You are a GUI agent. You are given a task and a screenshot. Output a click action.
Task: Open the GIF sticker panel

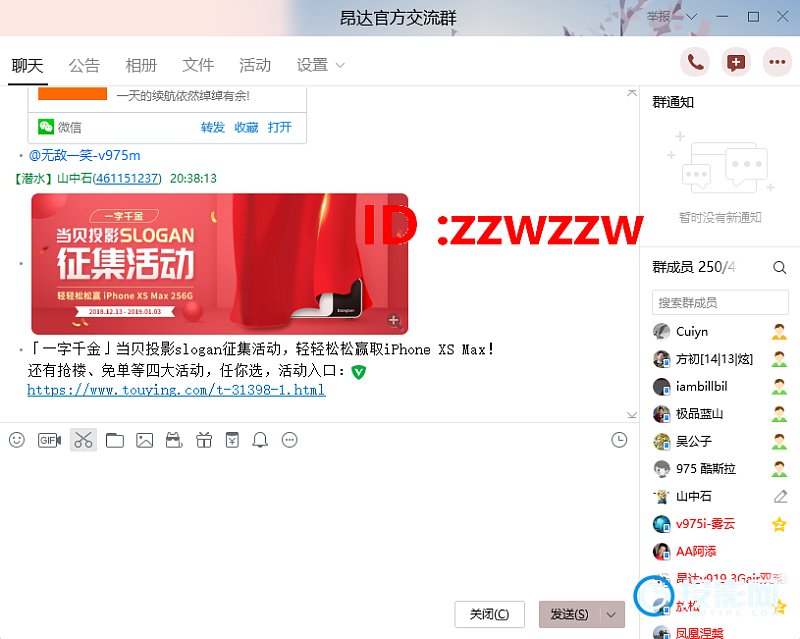(49, 440)
